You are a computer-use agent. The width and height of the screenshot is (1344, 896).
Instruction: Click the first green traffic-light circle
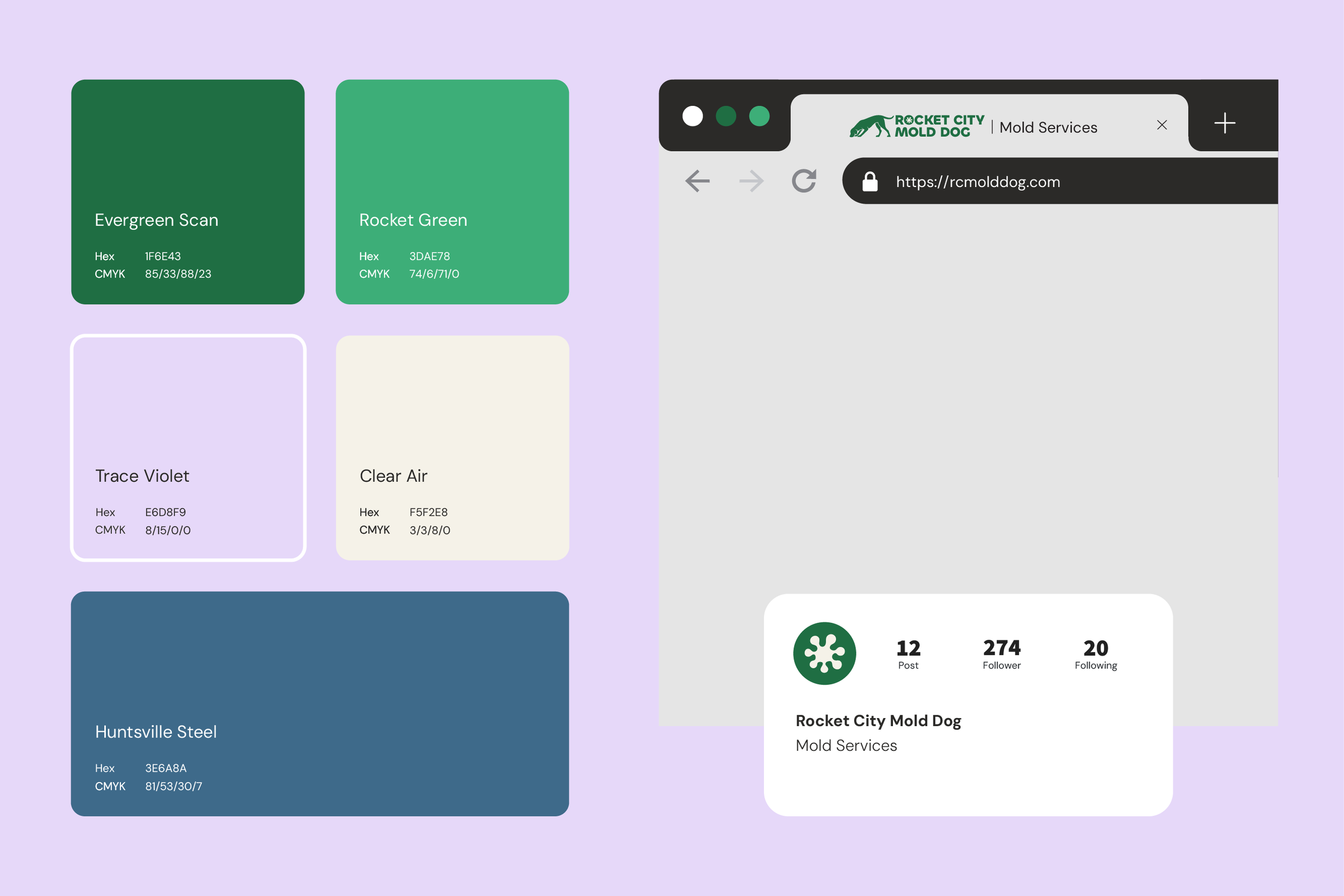point(725,116)
